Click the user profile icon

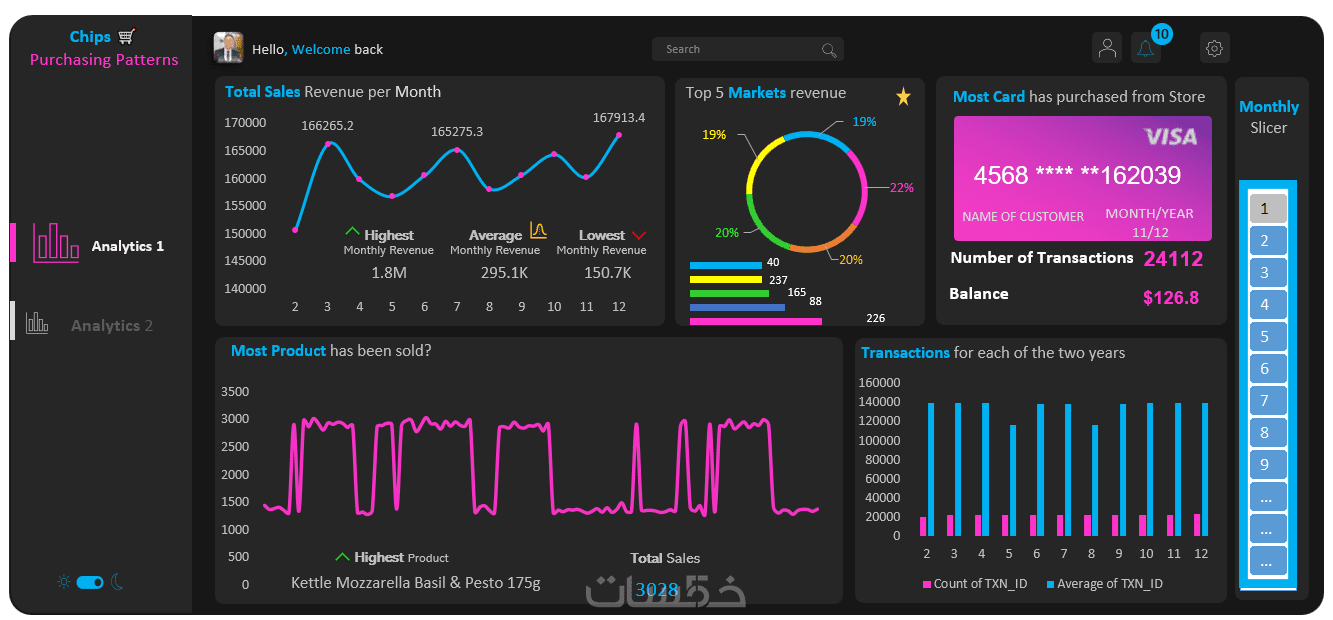coord(1107,48)
